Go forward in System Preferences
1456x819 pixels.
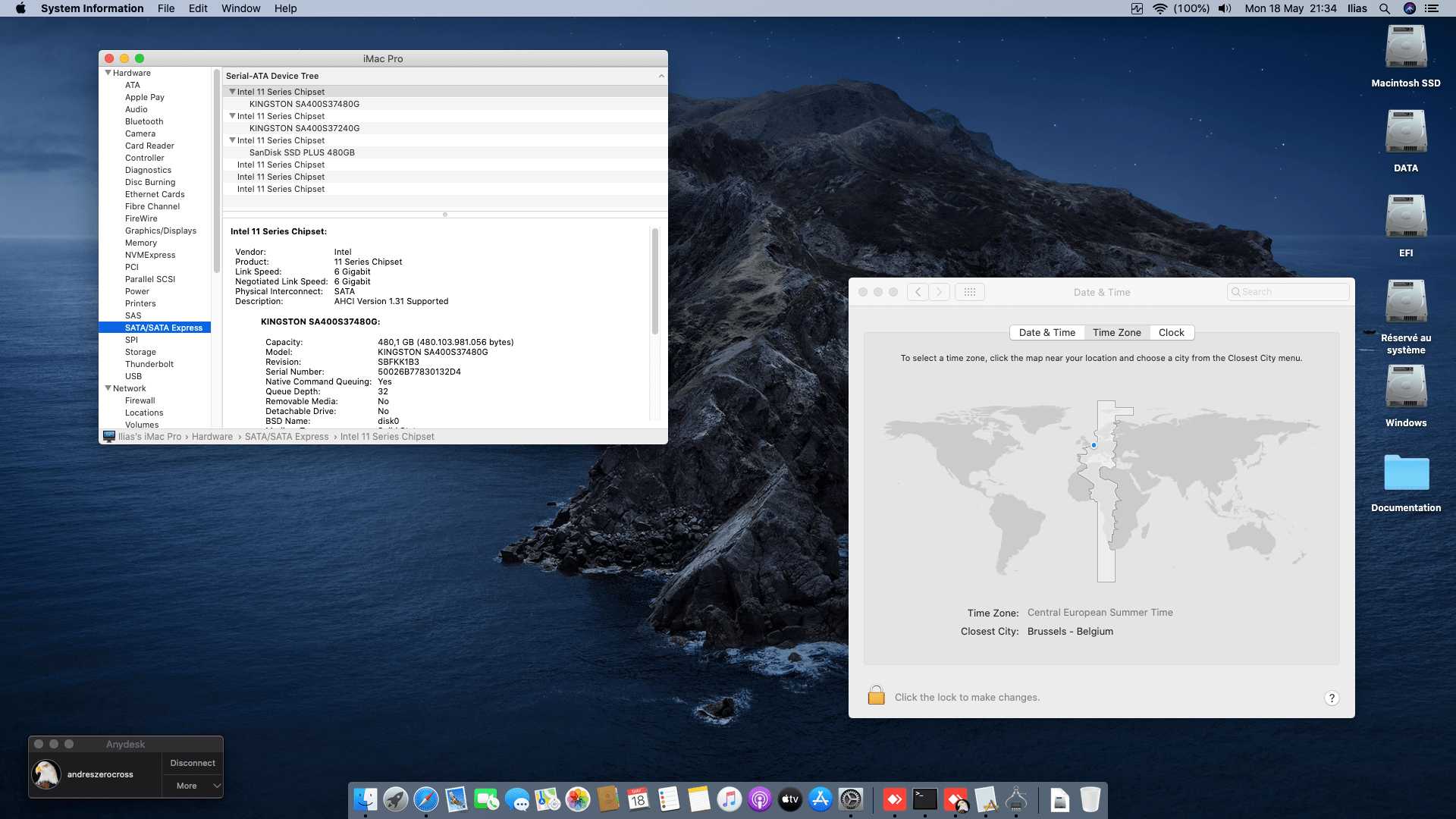[x=939, y=292]
